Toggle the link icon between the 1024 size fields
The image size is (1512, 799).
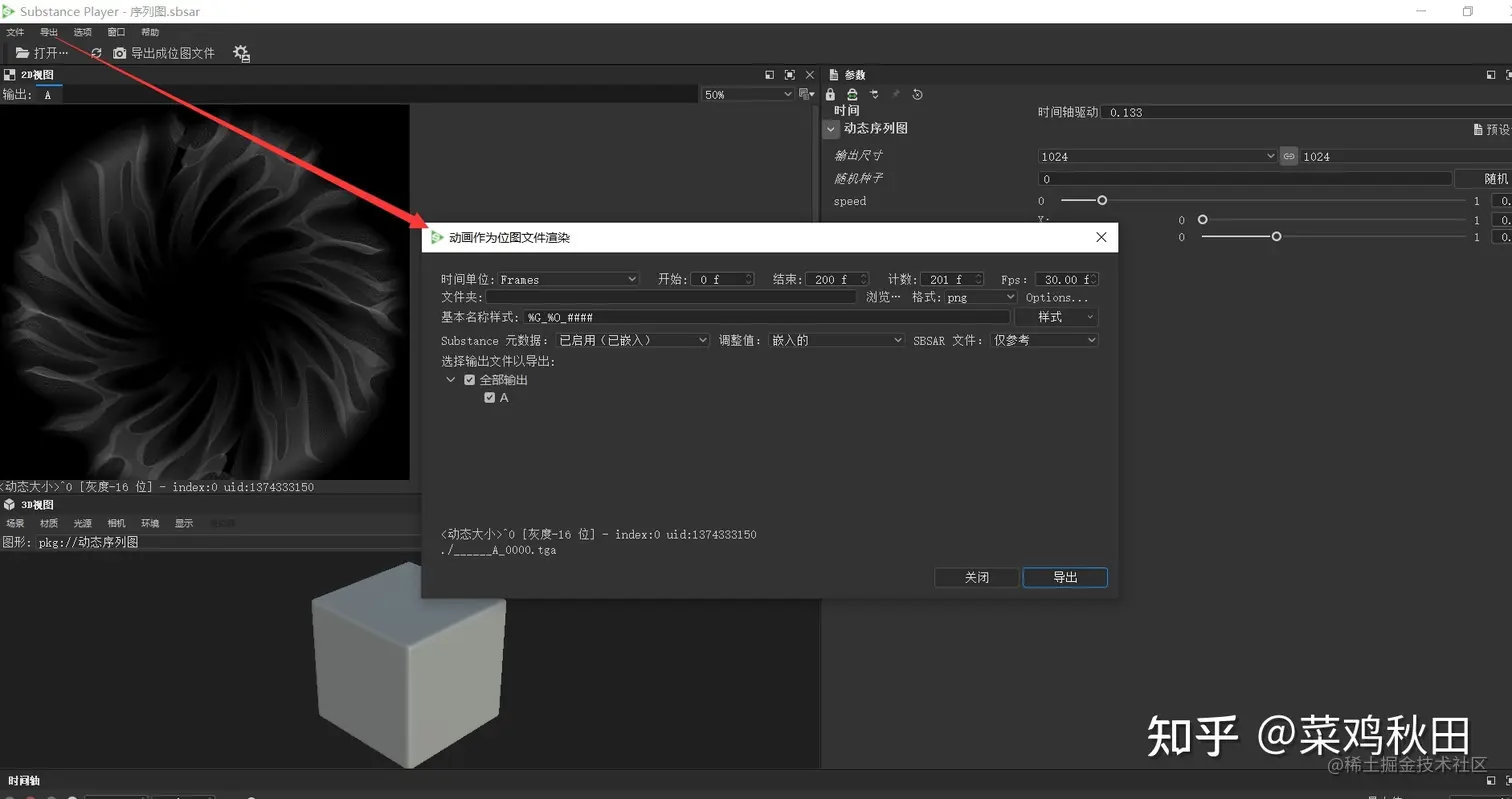pyautogui.click(x=1289, y=156)
